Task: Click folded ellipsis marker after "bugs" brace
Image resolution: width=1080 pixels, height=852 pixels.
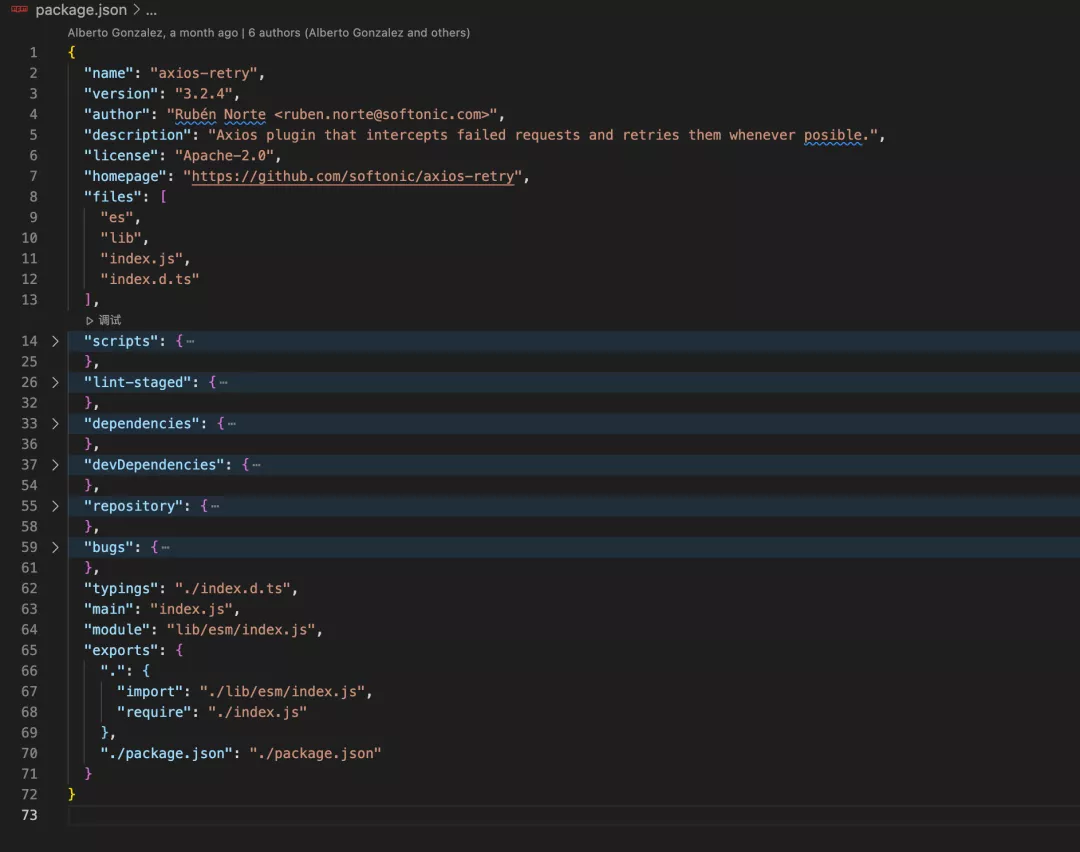Action: tap(165, 547)
